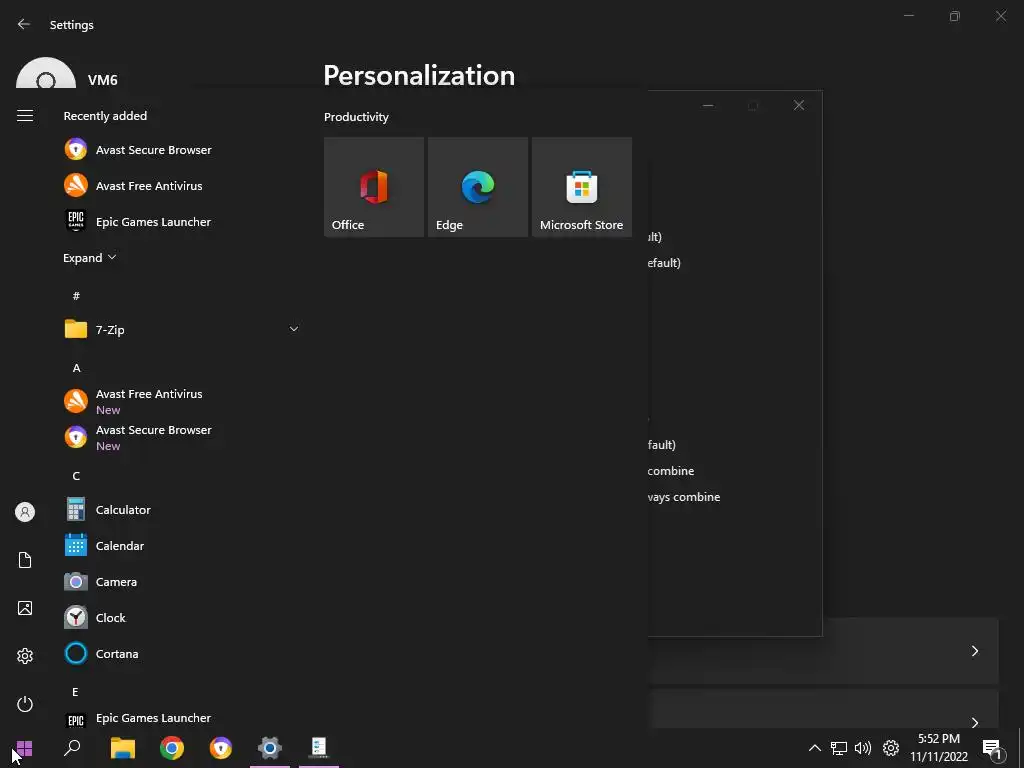The height and width of the screenshot is (768, 1024).
Task: Select the E letter header in app list
Action: 76,692
